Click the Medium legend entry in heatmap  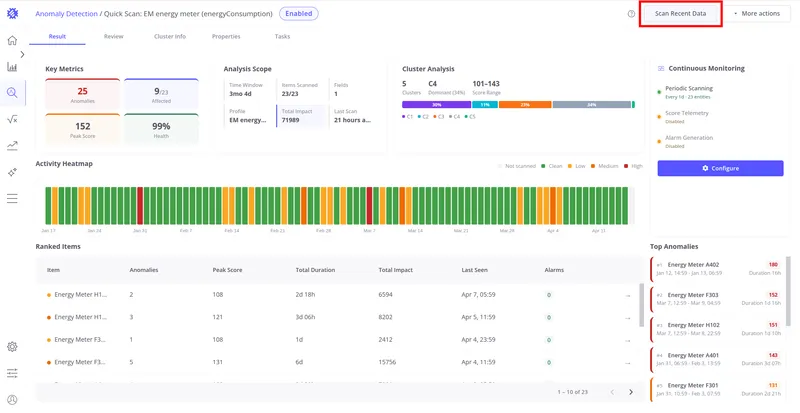pyautogui.click(x=604, y=166)
